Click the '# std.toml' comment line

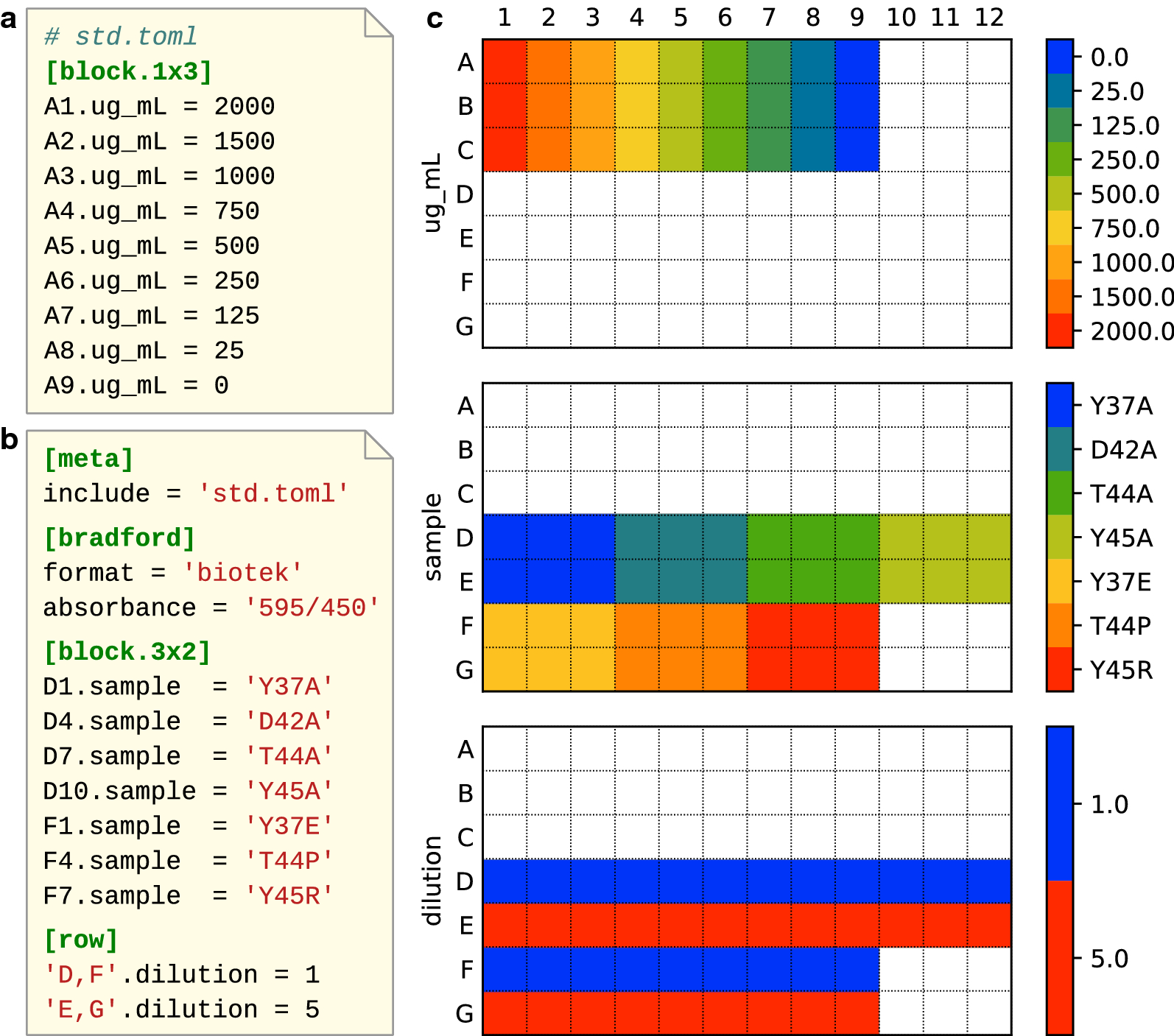(121, 36)
